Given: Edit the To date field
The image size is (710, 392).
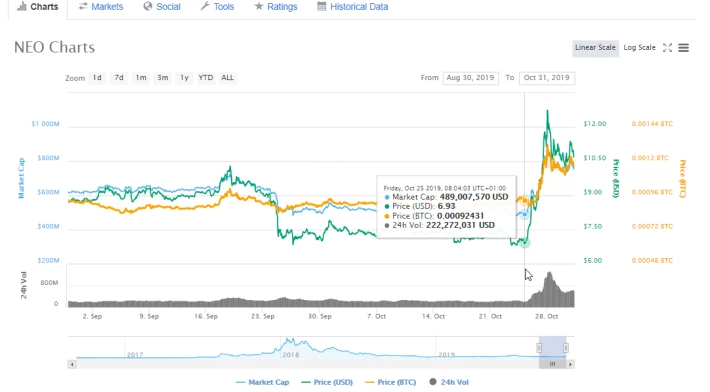Looking at the screenshot, I should pos(547,78).
